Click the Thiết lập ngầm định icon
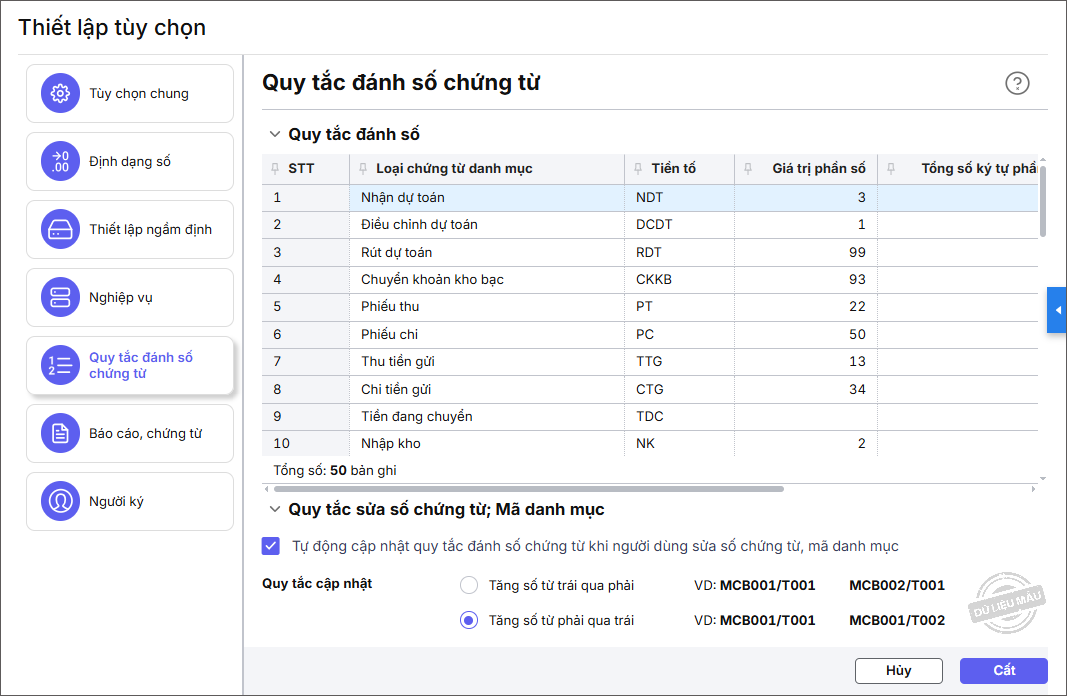 60,230
